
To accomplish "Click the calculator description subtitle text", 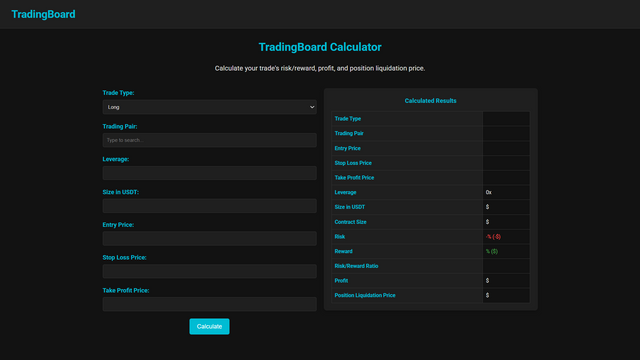I will (320, 68).
